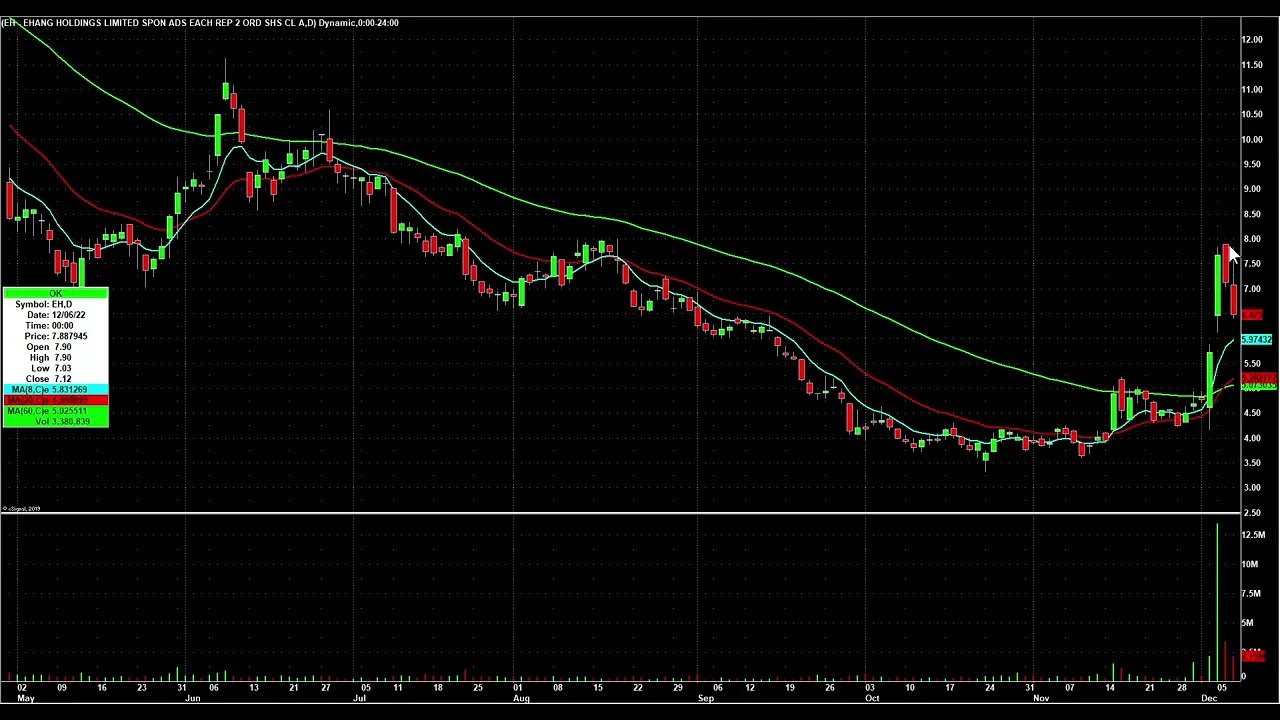Select the red MA(20,C)e row
The width and height of the screenshot is (1280, 720).
[55, 400]
